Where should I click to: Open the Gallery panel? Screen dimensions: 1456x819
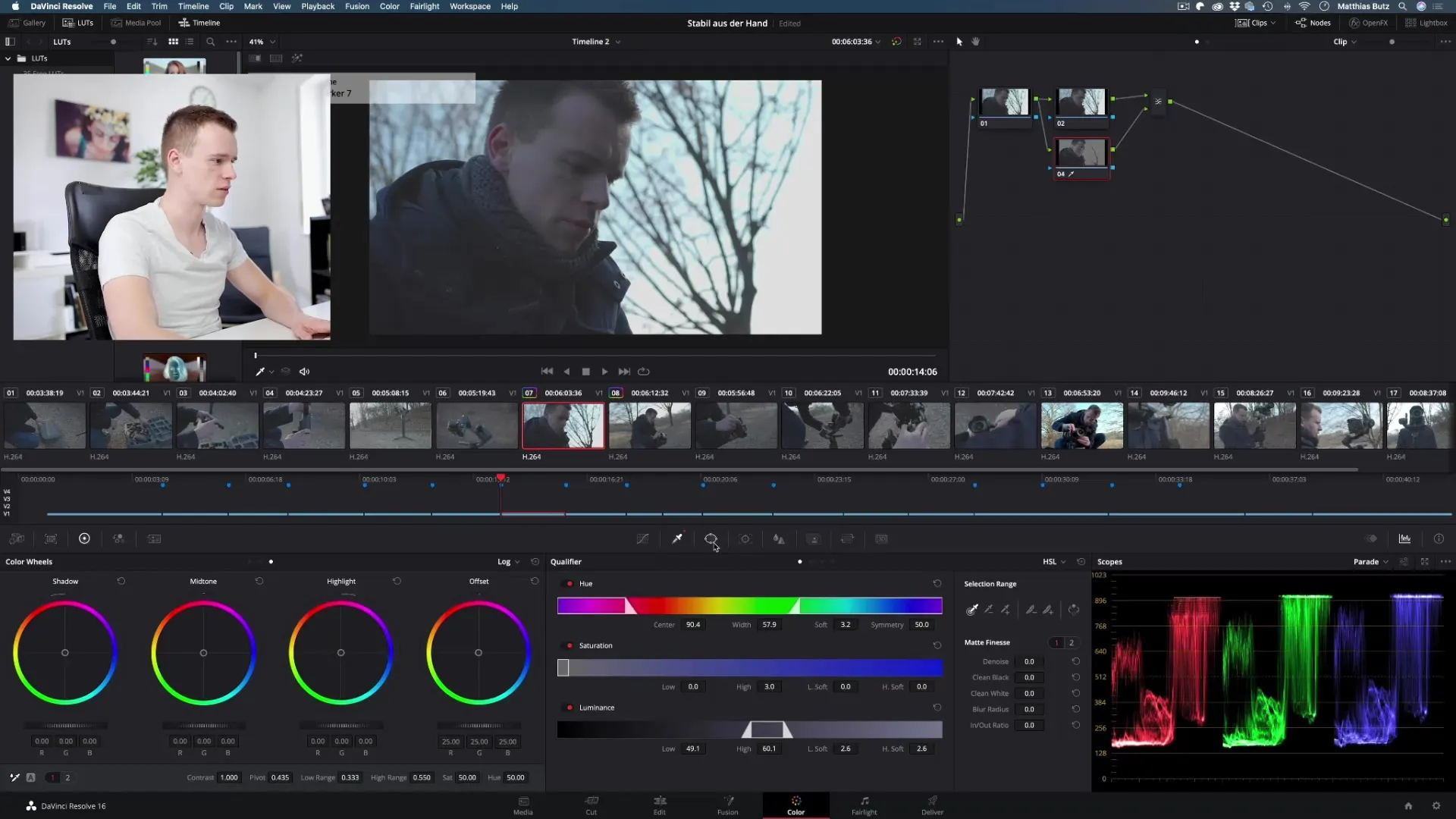point(27,23)
